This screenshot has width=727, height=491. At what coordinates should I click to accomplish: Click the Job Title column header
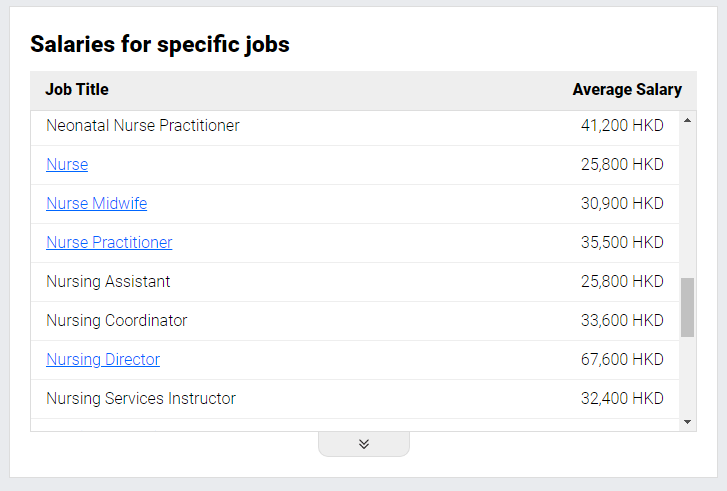coord(77,89)
